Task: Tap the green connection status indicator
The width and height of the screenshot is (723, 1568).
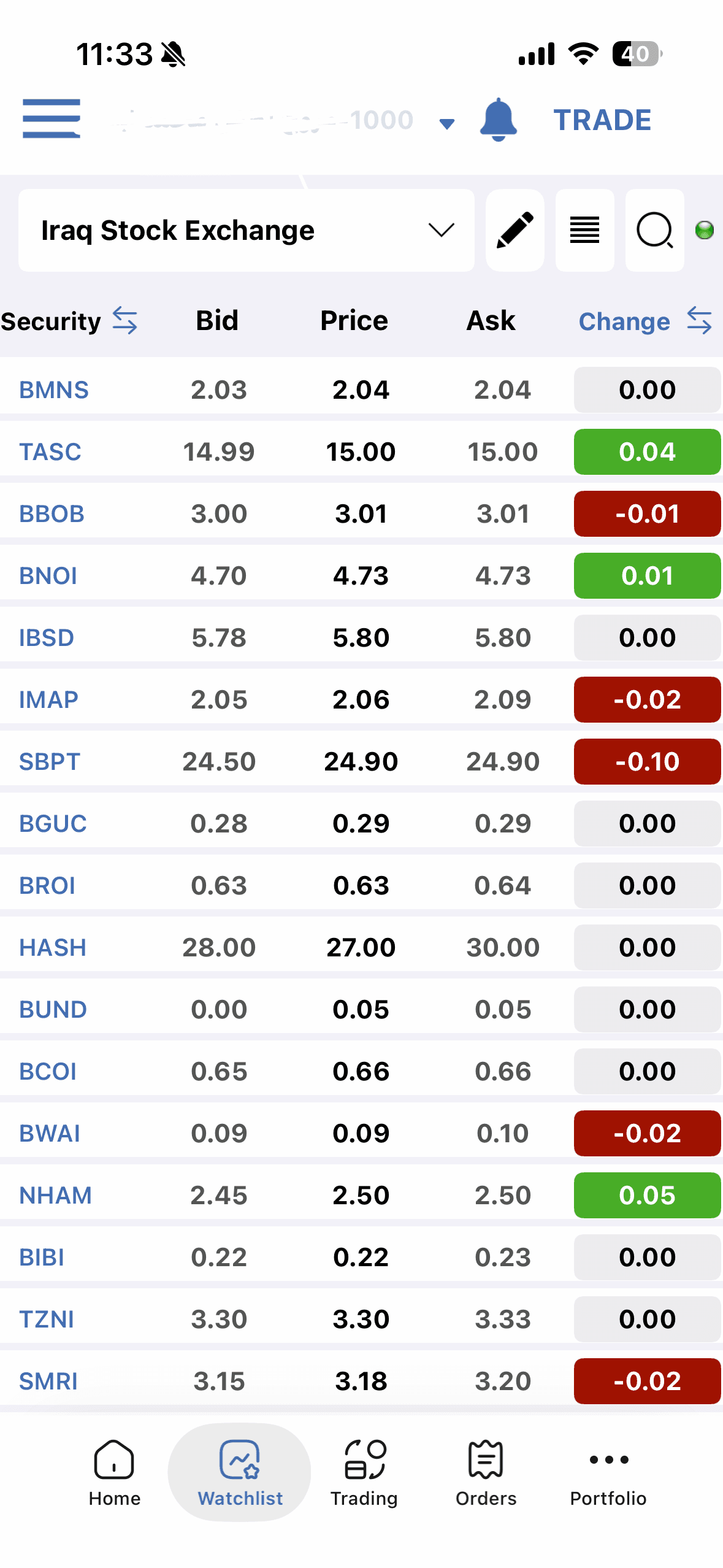Action: click(x=704, y=230)
